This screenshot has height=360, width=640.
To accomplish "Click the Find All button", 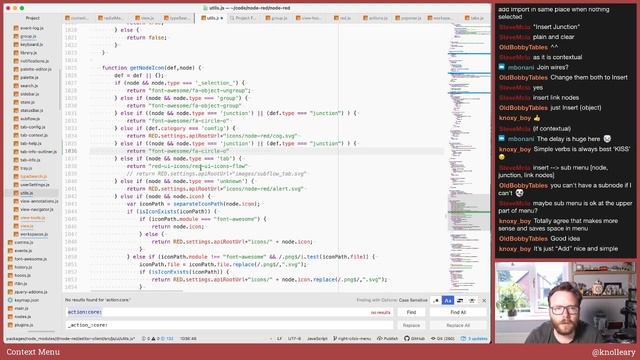I will (458, 312).
